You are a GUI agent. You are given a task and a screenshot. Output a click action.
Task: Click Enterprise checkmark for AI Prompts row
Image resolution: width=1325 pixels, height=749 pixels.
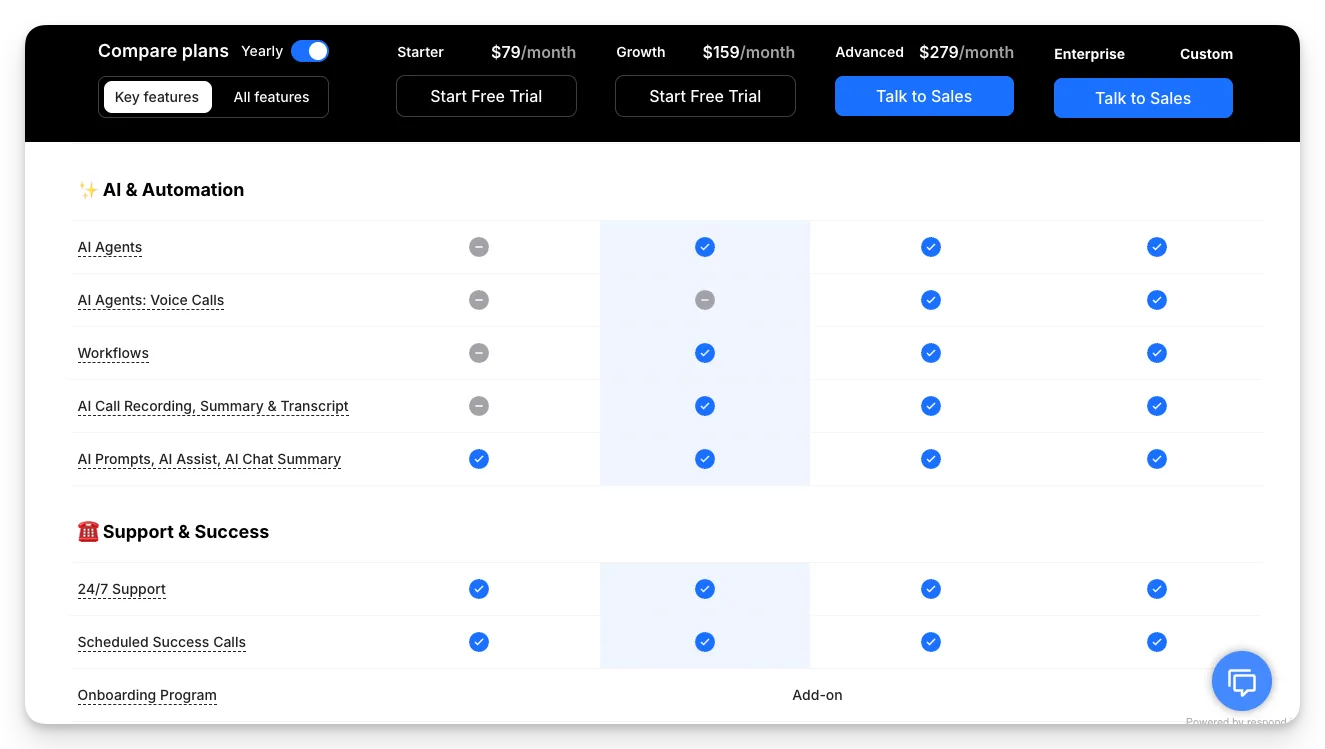[1157, 459]
